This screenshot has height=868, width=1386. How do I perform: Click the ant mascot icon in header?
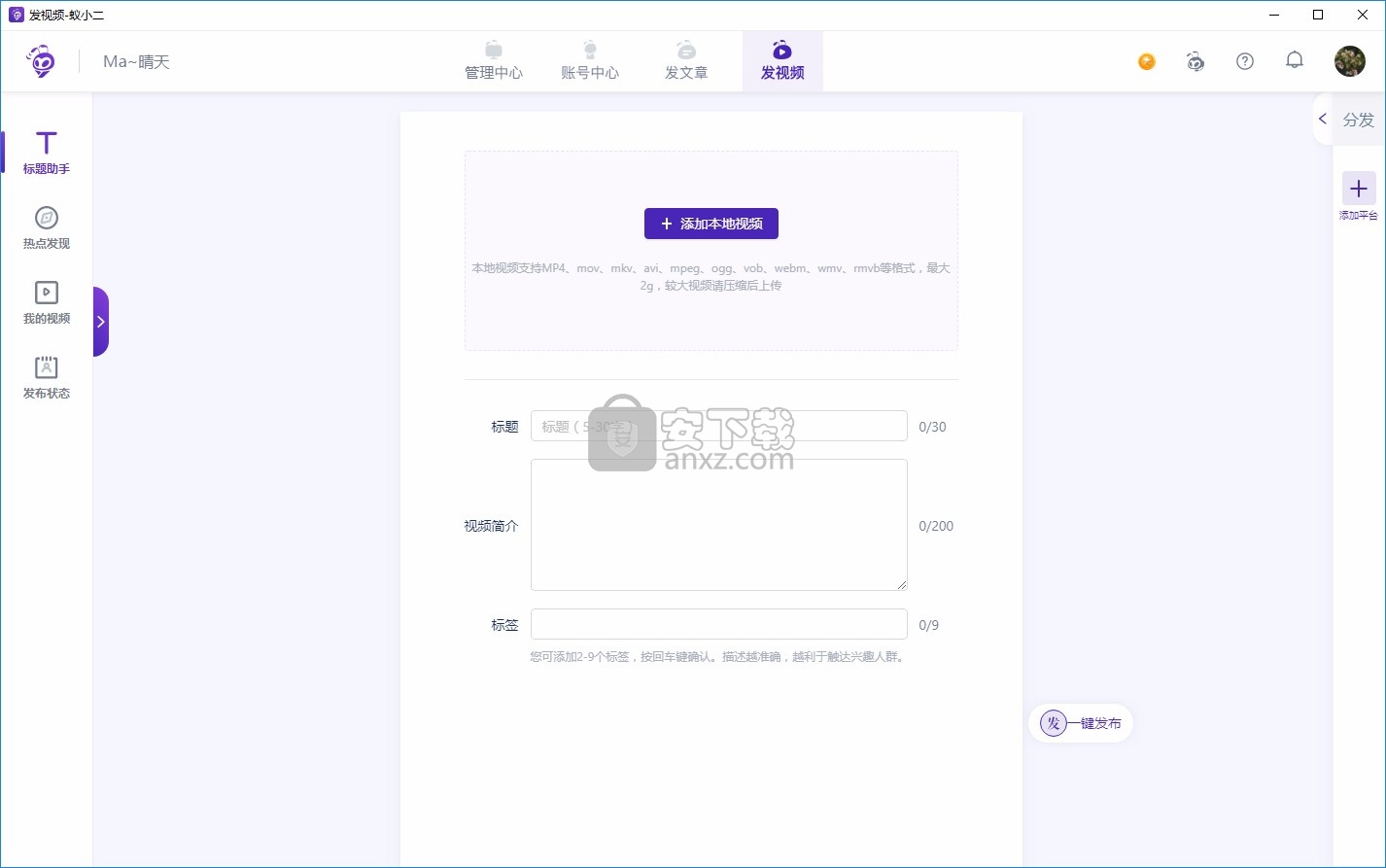coord(1195,61)
